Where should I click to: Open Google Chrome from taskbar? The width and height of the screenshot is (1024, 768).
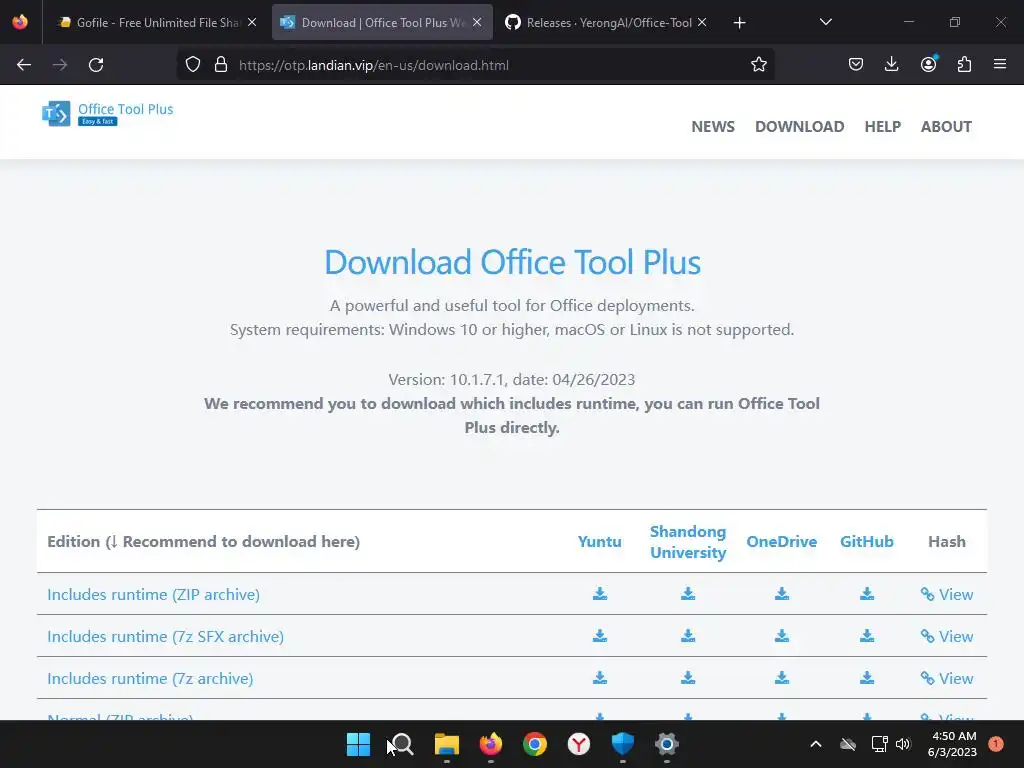(535, 744)
